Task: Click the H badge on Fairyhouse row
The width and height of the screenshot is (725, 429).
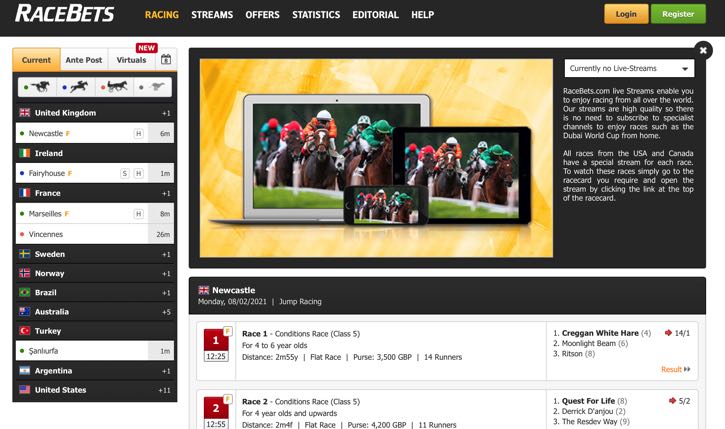Action: (x=138, y=173)
